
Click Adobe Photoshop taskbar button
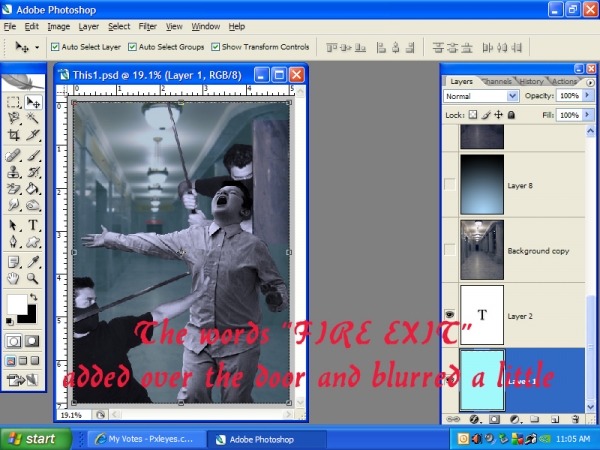tap(267, 439)
